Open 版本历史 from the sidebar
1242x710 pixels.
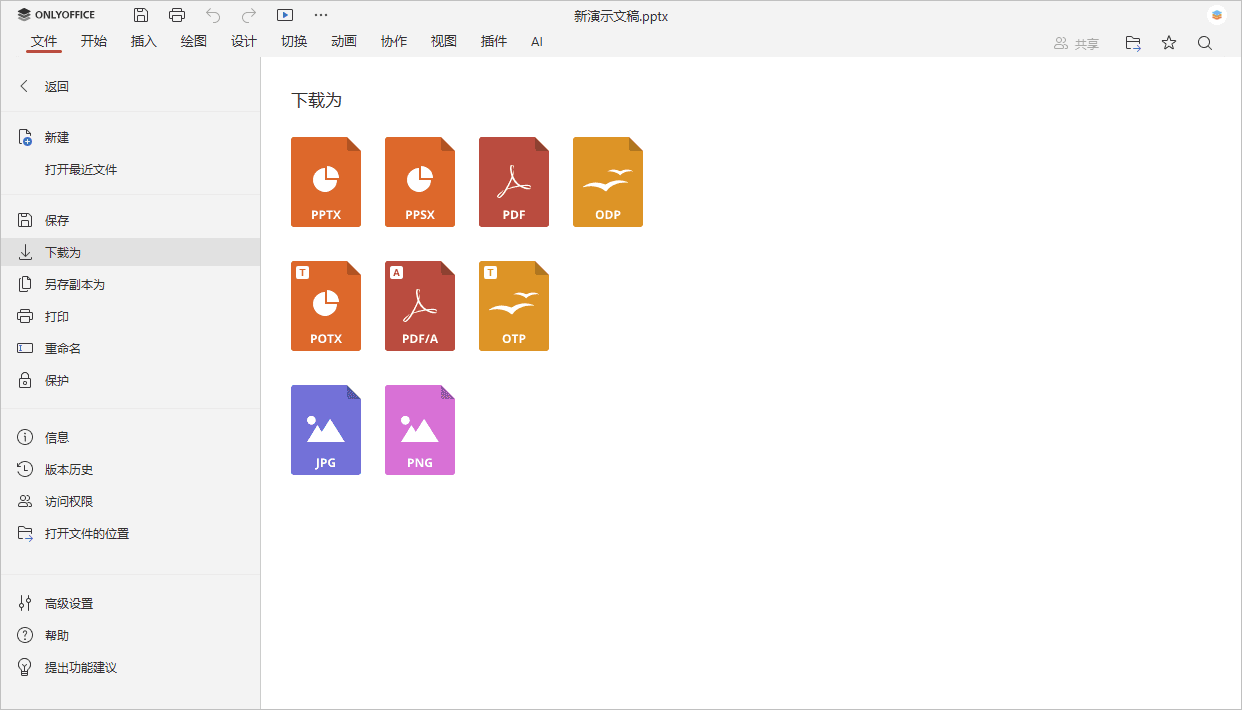coord(69,470)
